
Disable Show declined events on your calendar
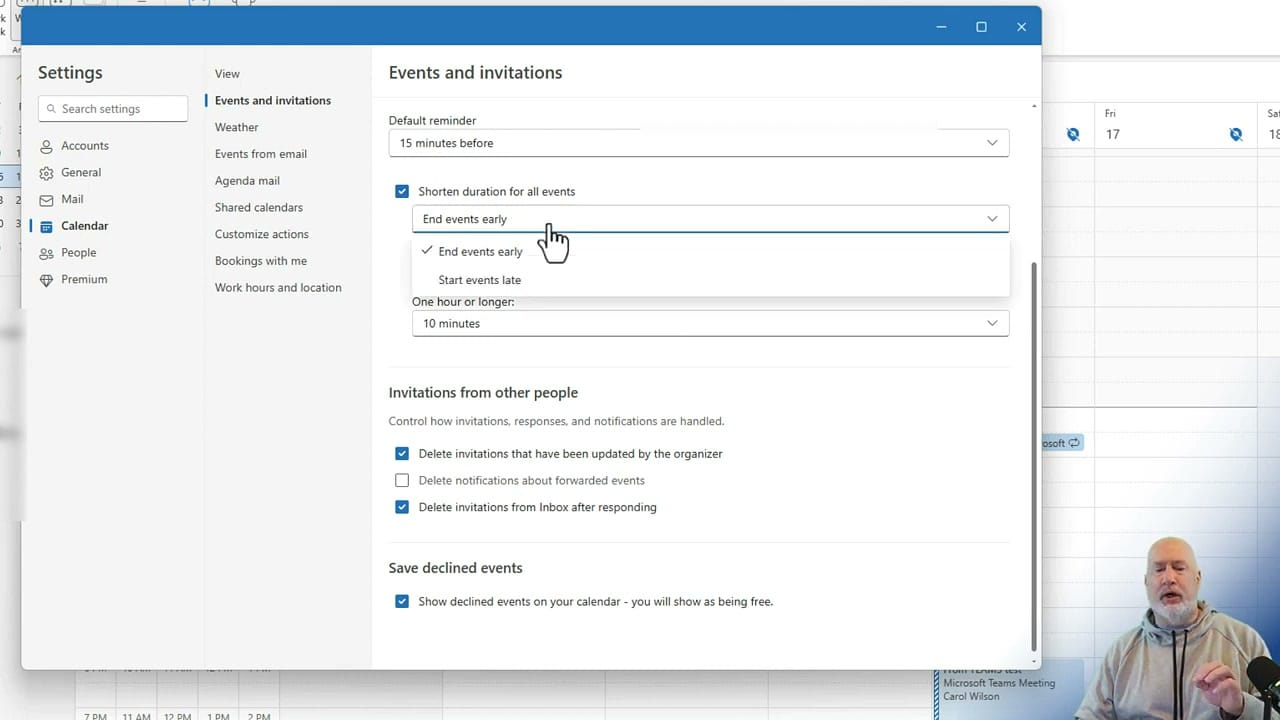(x=402, y=601)
